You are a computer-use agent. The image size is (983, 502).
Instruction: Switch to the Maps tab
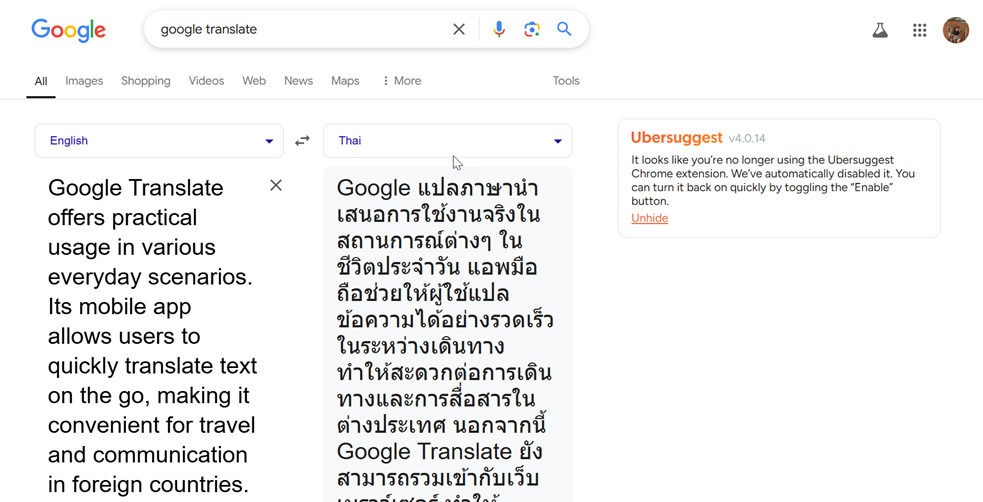pyautogui.click(x=345, y=81)
